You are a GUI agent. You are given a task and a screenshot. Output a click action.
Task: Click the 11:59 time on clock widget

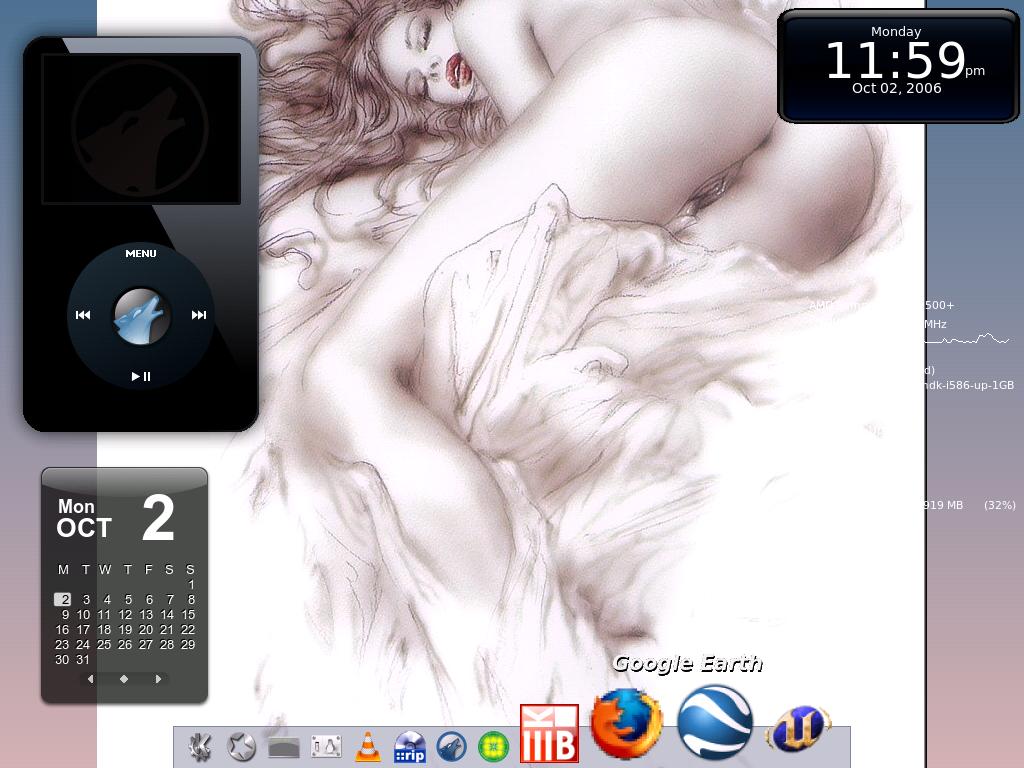click(895, 60)
